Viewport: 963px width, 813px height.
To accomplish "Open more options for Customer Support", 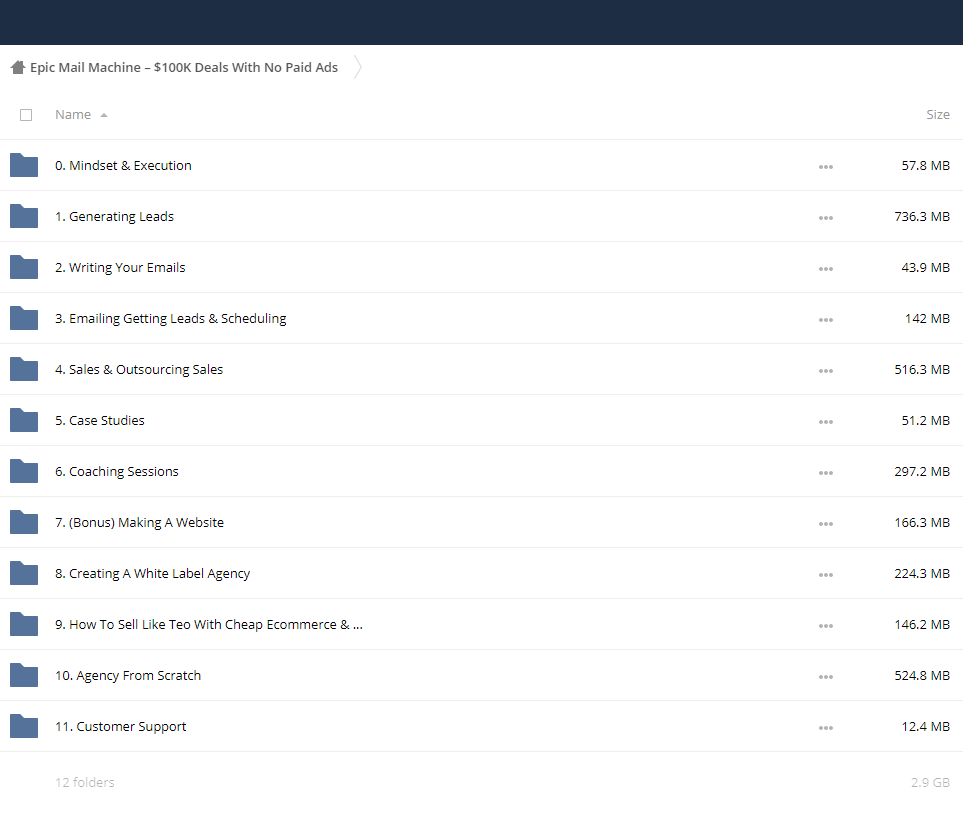I will pyautogui.click(x=825, y=728).
